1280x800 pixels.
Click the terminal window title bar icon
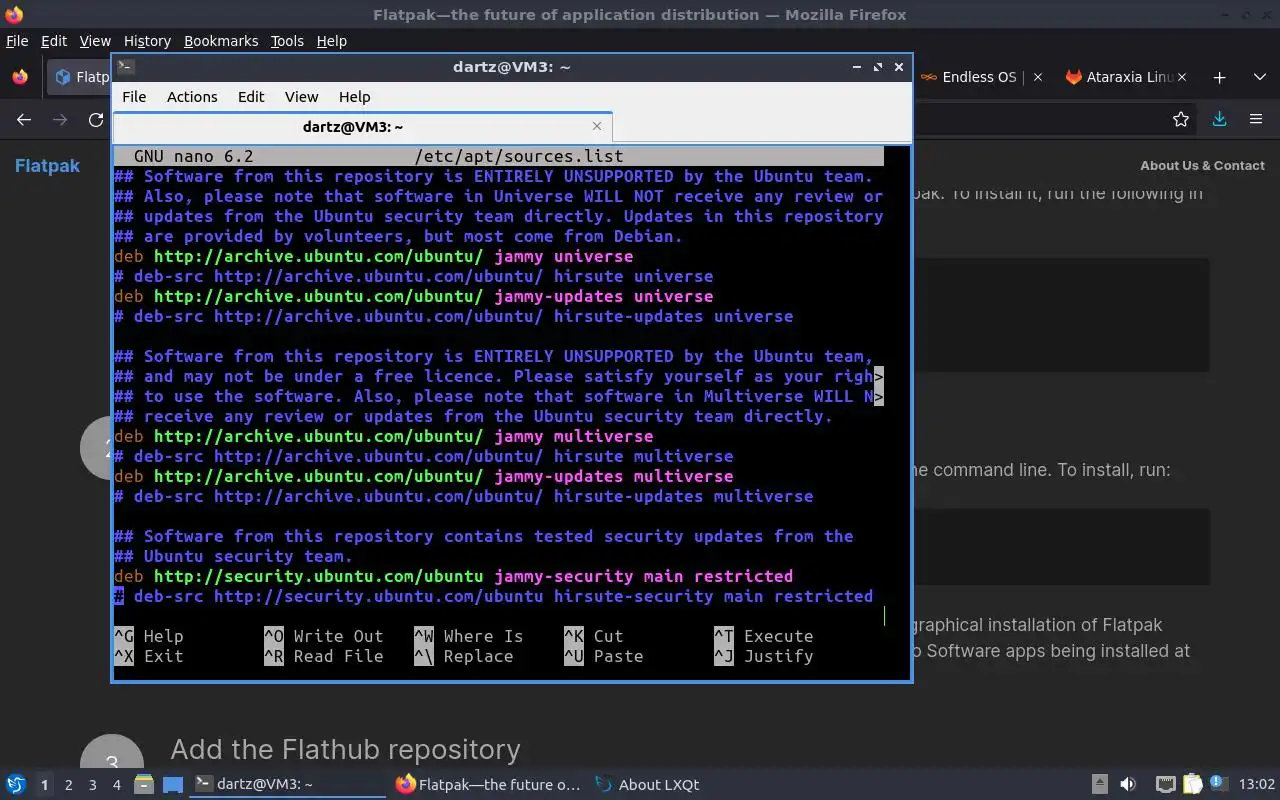point(125,67)
